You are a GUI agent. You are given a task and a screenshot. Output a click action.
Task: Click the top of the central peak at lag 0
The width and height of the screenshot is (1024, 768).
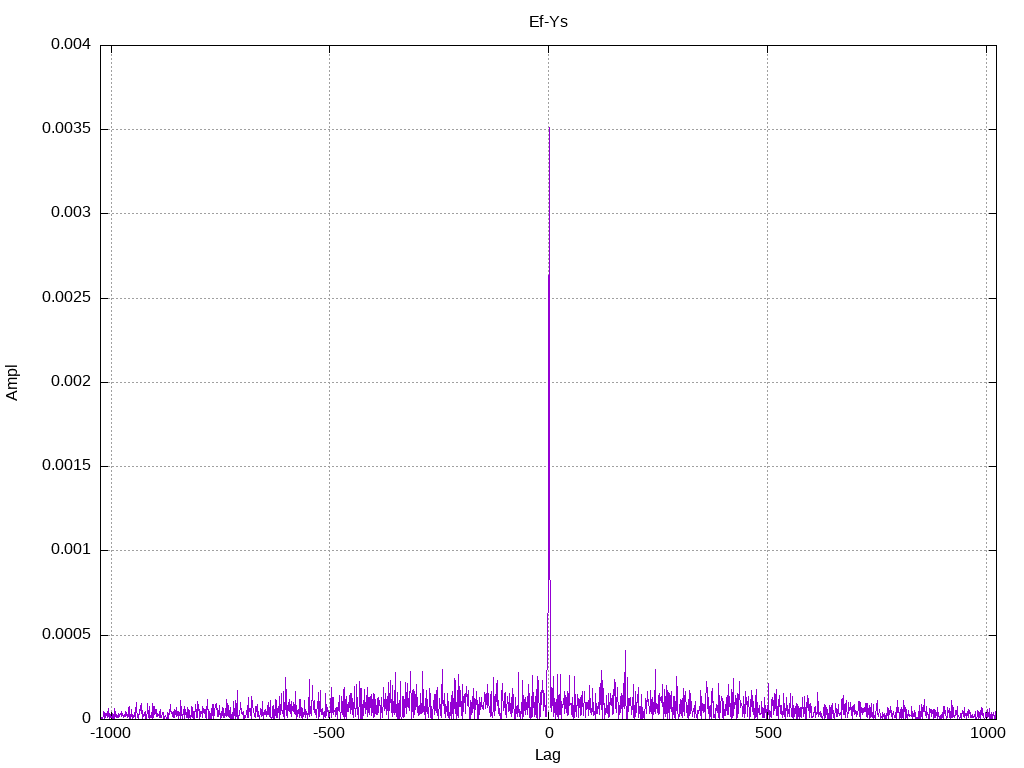coord(549,129)
